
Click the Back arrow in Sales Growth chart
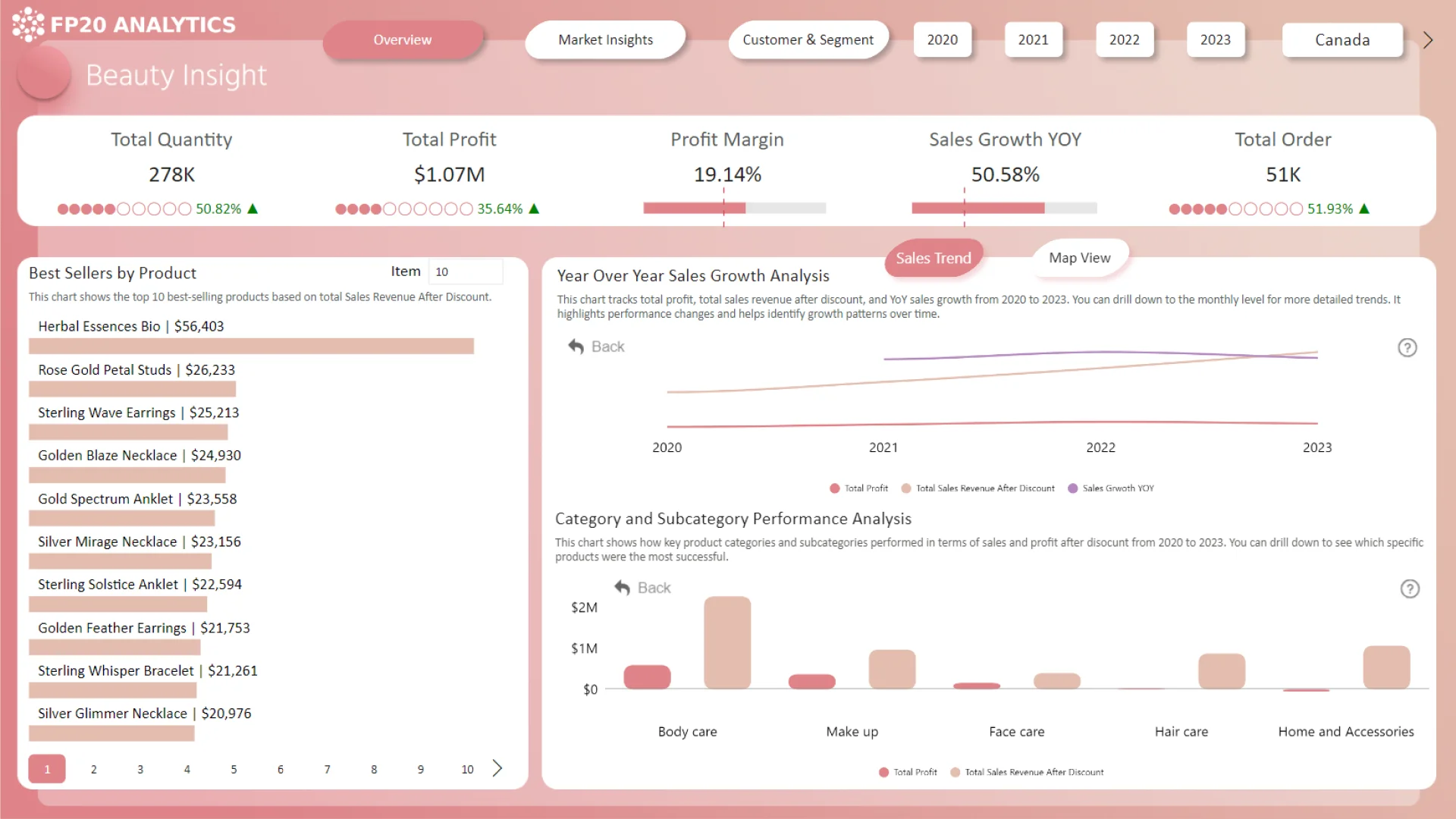click(x=576, y=347)
